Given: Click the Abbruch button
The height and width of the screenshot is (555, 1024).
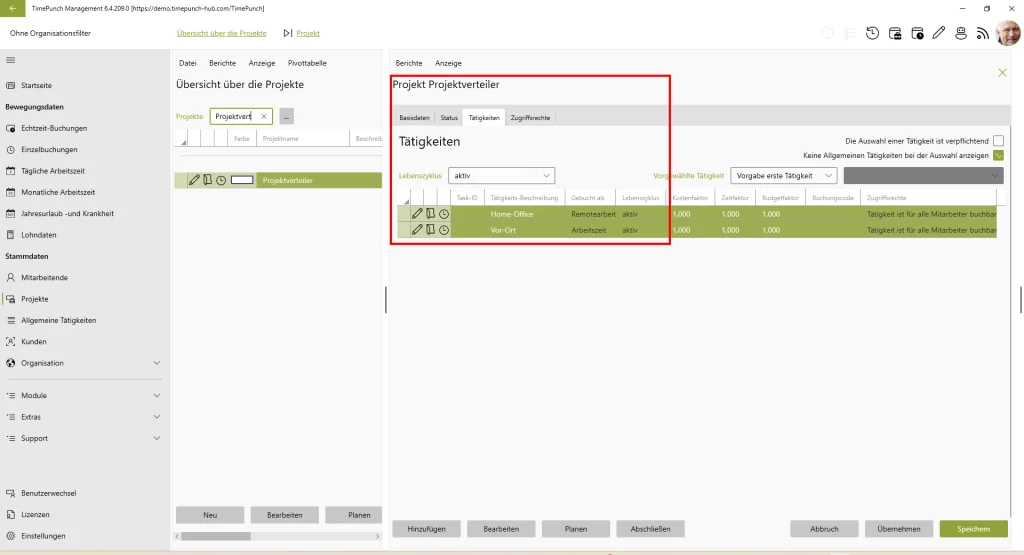Looking at the screenshot, I should tap(824, 529).
